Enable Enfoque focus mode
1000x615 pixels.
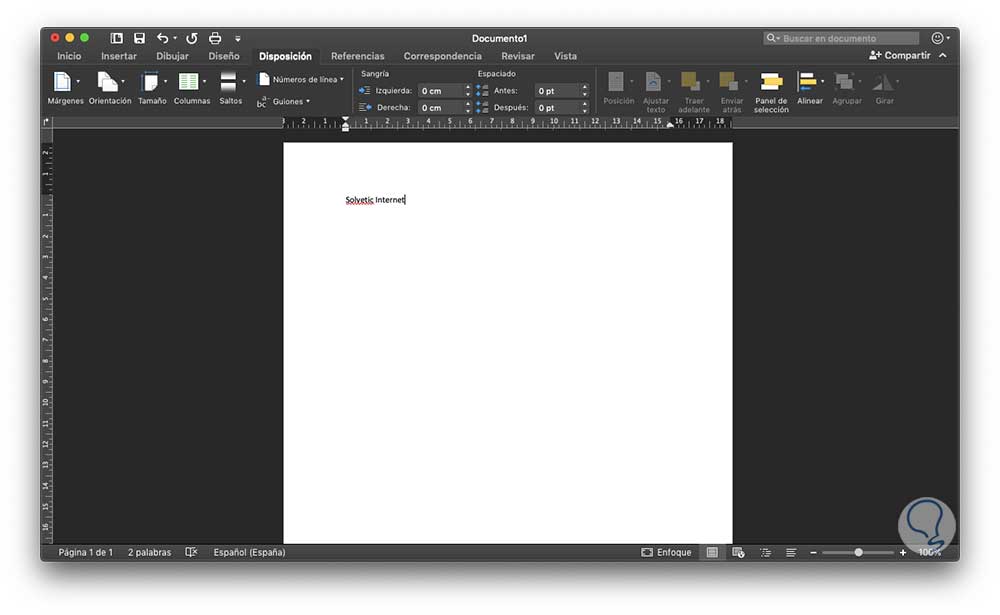pos(666,552)
